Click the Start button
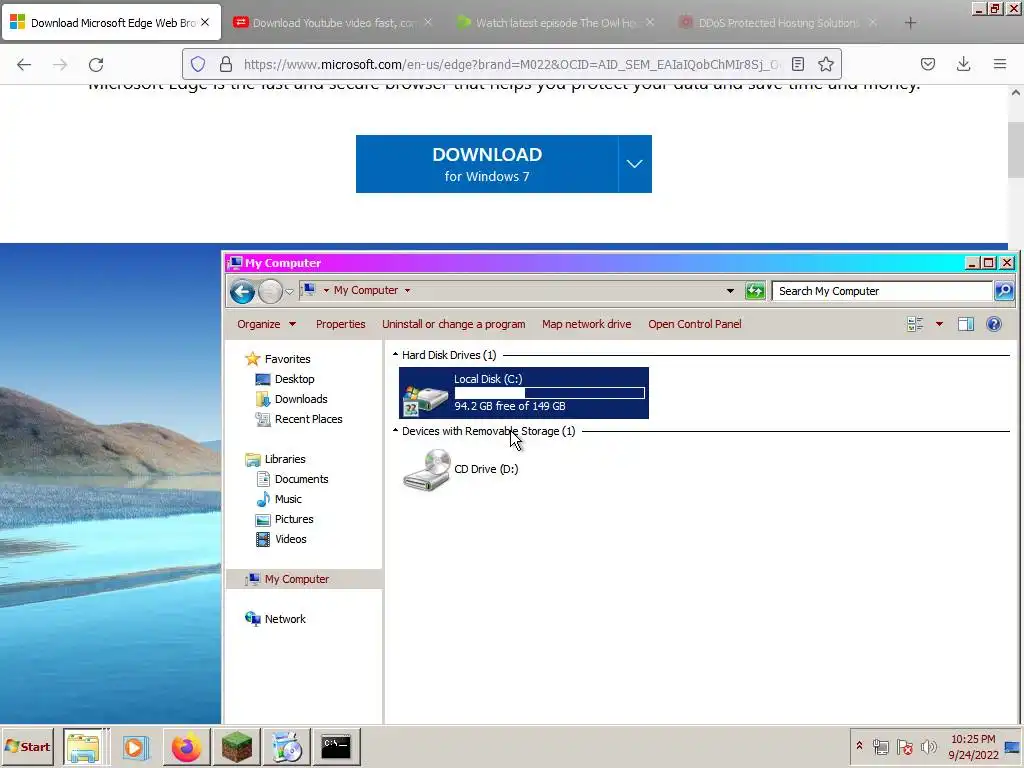The width and height of the screenshot is (1024, 768). [x=27, y=746]
